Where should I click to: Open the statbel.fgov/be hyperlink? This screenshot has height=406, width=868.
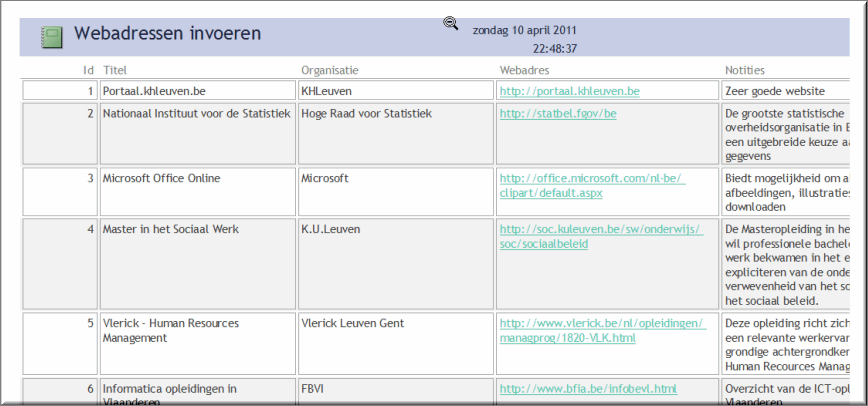[x=558, y=114]
